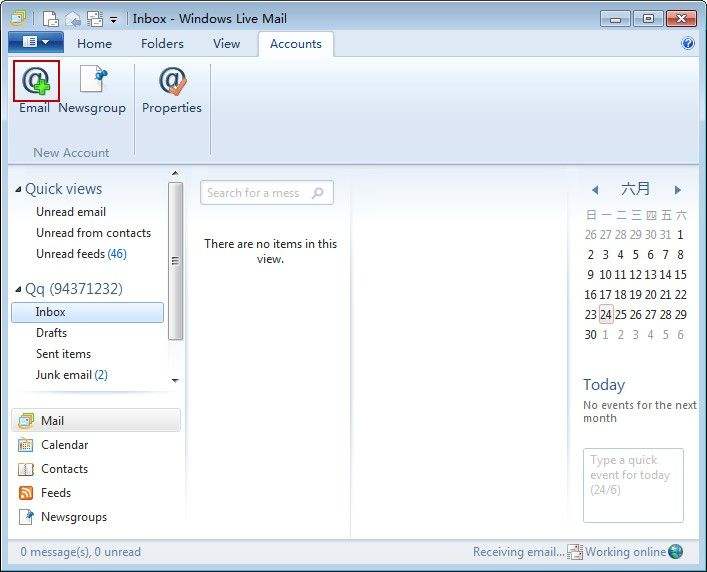The height and width of the screenshot is (572, 707).
Task: Go to previous month in calendar
Action: pos(595,190)
